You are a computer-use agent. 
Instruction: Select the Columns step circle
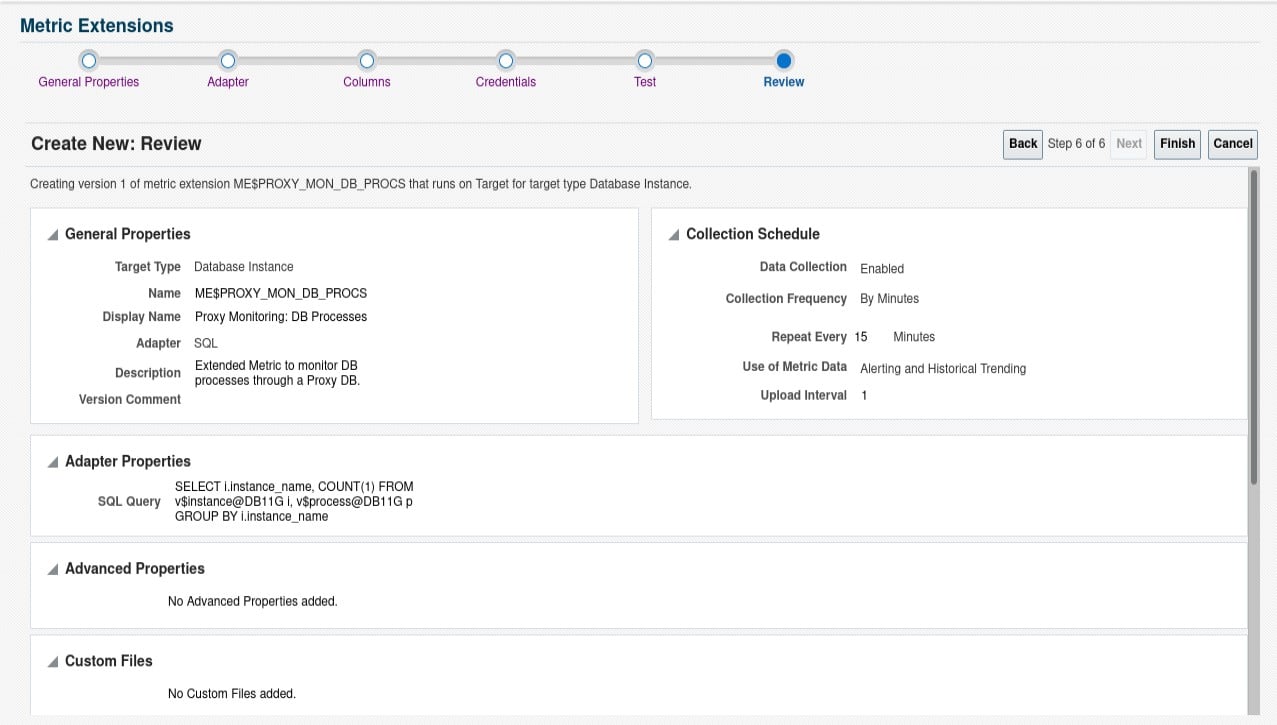[366, 59]
